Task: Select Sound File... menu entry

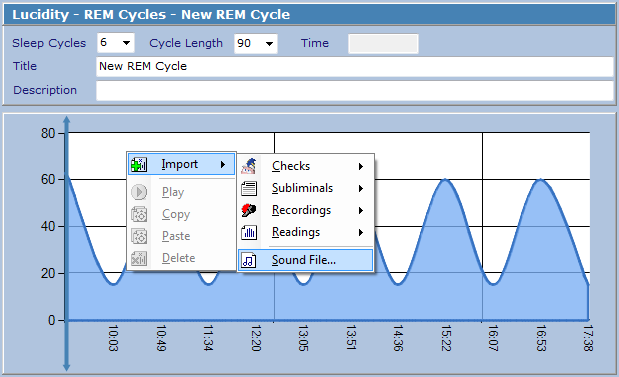Action: 306,260
